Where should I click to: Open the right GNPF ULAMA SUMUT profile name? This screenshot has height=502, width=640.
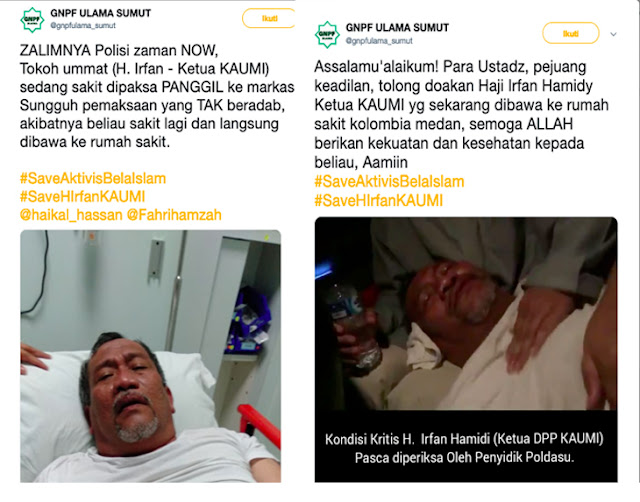point(397,28)
